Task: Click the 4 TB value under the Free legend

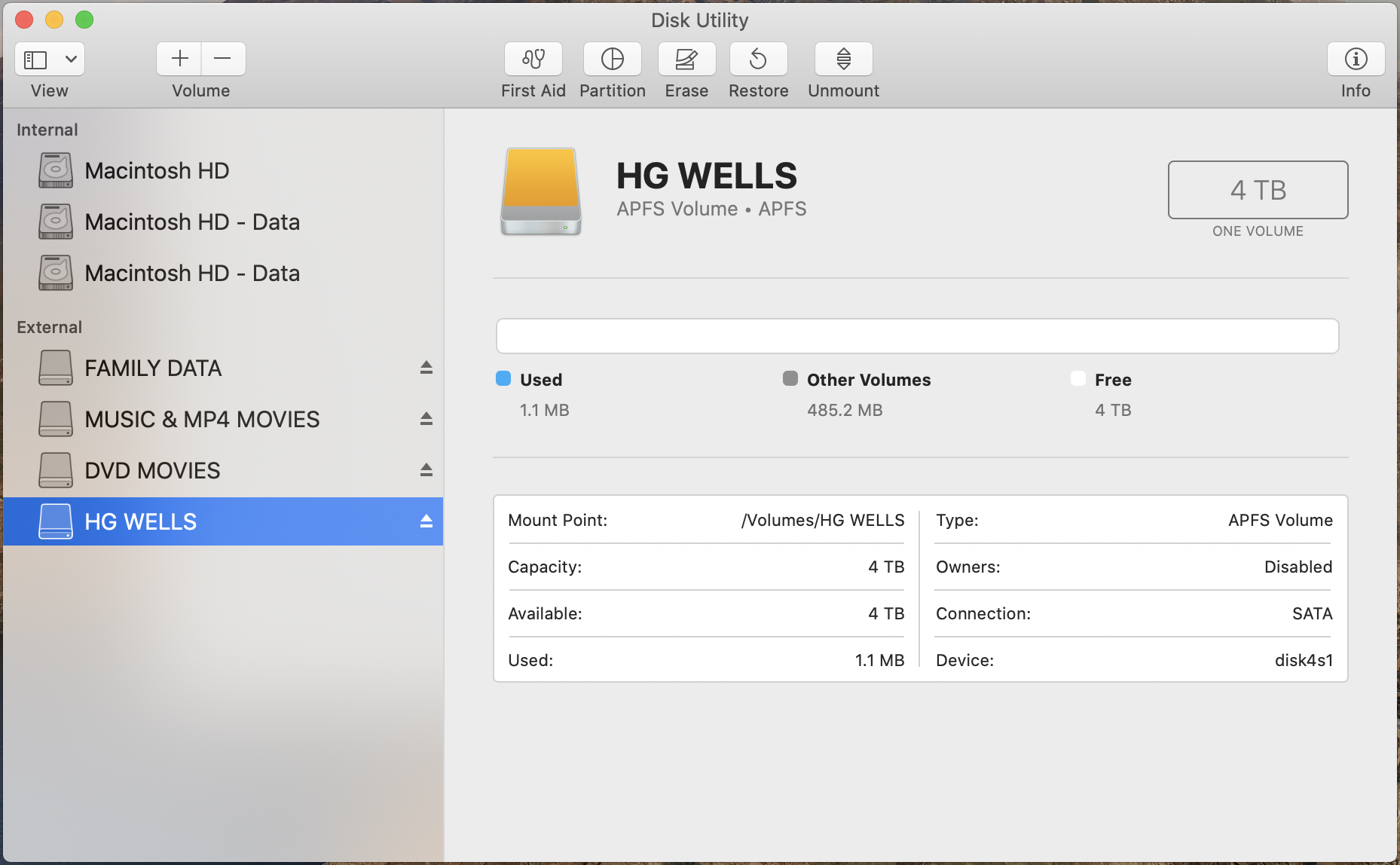Action: pos(1113,410)
